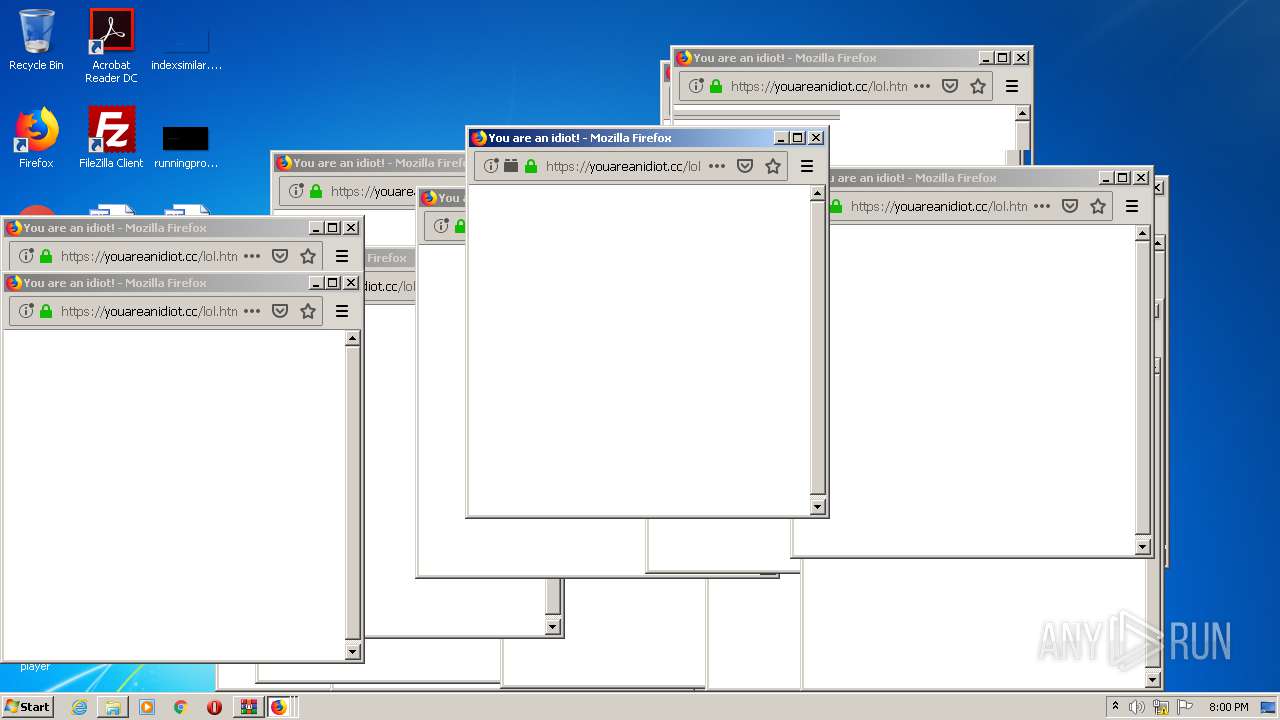The width and height of the screenshot is (1280, 720).
Task: Open Windows Media Player taskbar icon
Action: [x=147, y=707]
